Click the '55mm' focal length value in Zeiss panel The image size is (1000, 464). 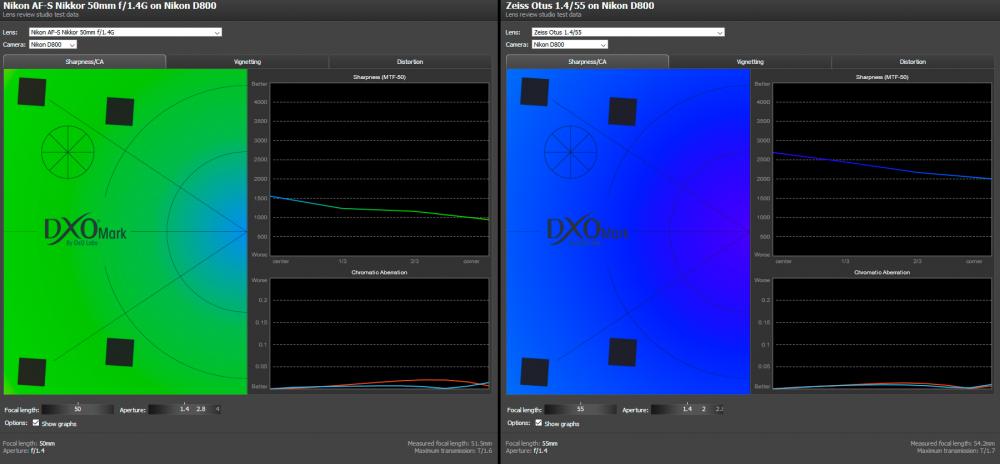tap(550, 443)
